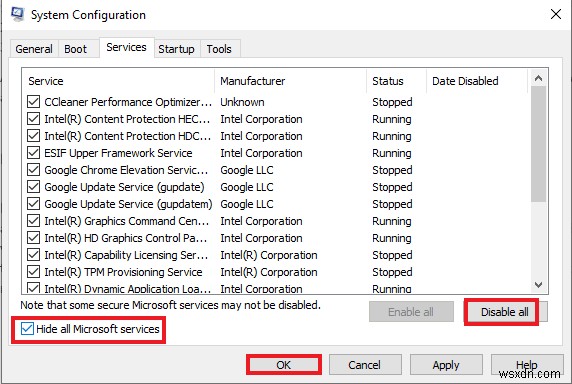This screenshot has height=384, width=572.
Task: Toggle Google Chrome Elevation Service checkbox
Action: (x=34, y=170)
